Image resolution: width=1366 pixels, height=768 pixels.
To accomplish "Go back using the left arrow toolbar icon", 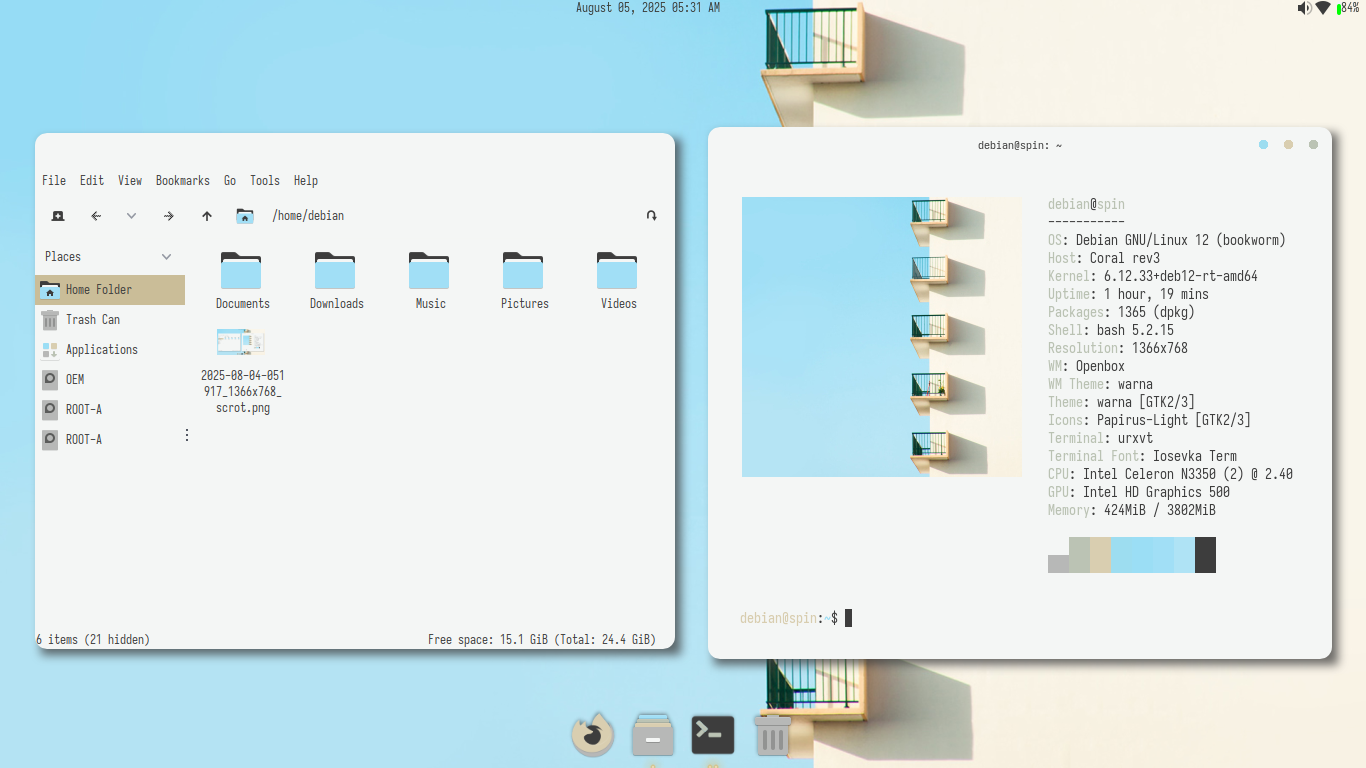I will 96,216.
